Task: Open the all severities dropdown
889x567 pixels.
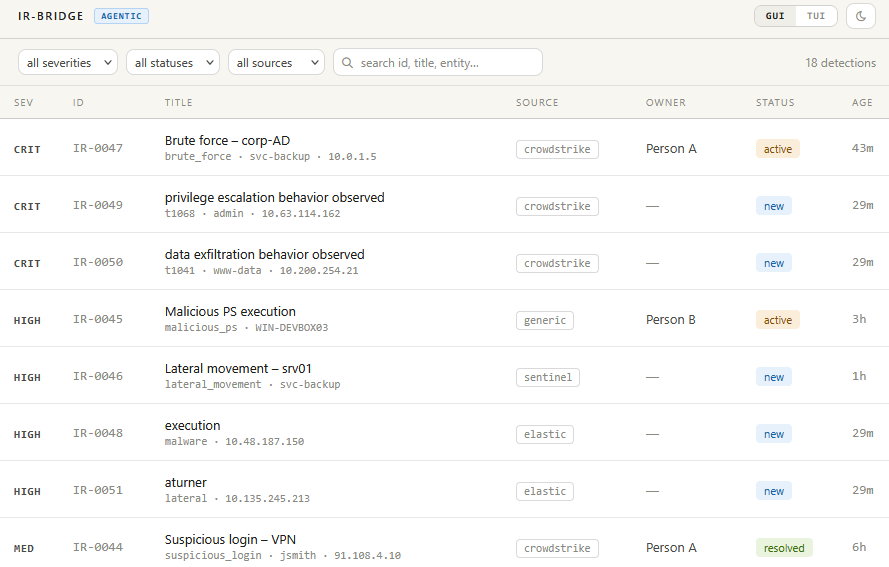Action: pyautogui.click(x=68, y=62)
